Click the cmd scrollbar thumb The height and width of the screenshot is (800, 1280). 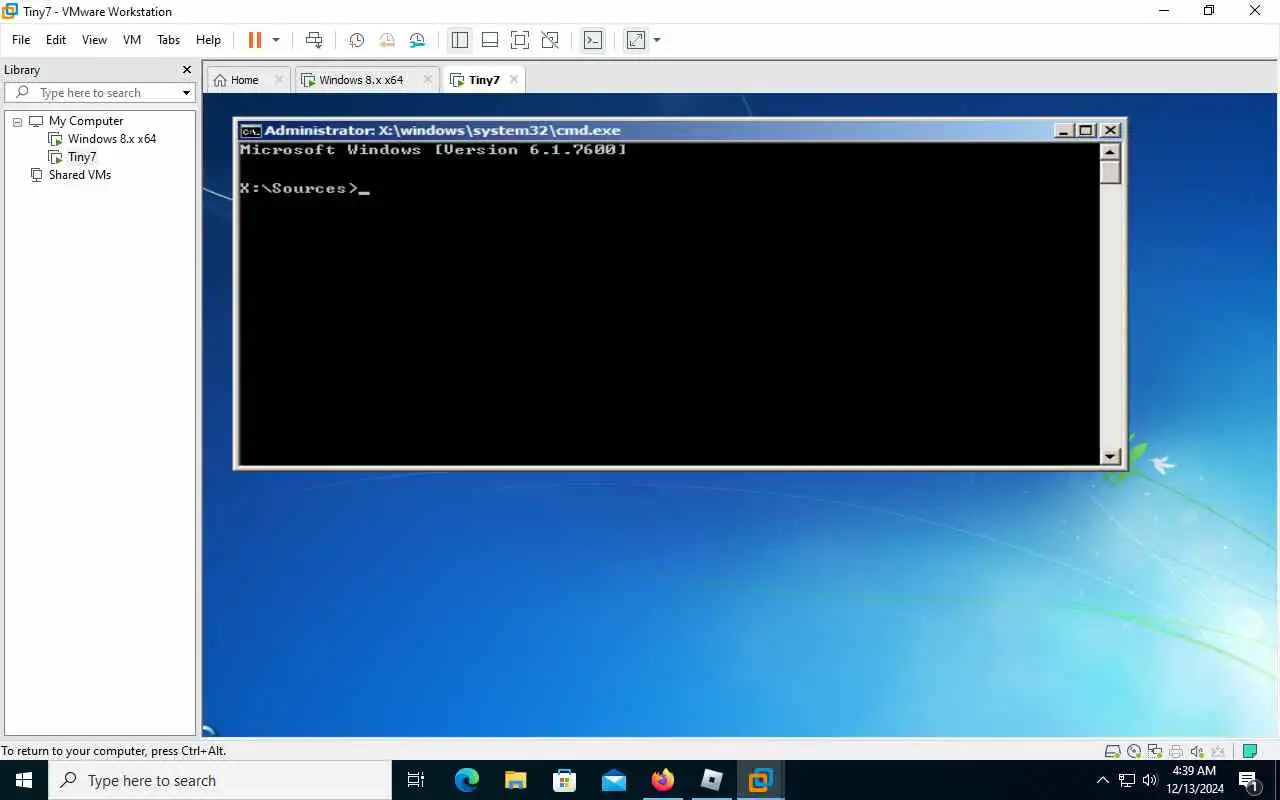click(x=1110, y=173)
